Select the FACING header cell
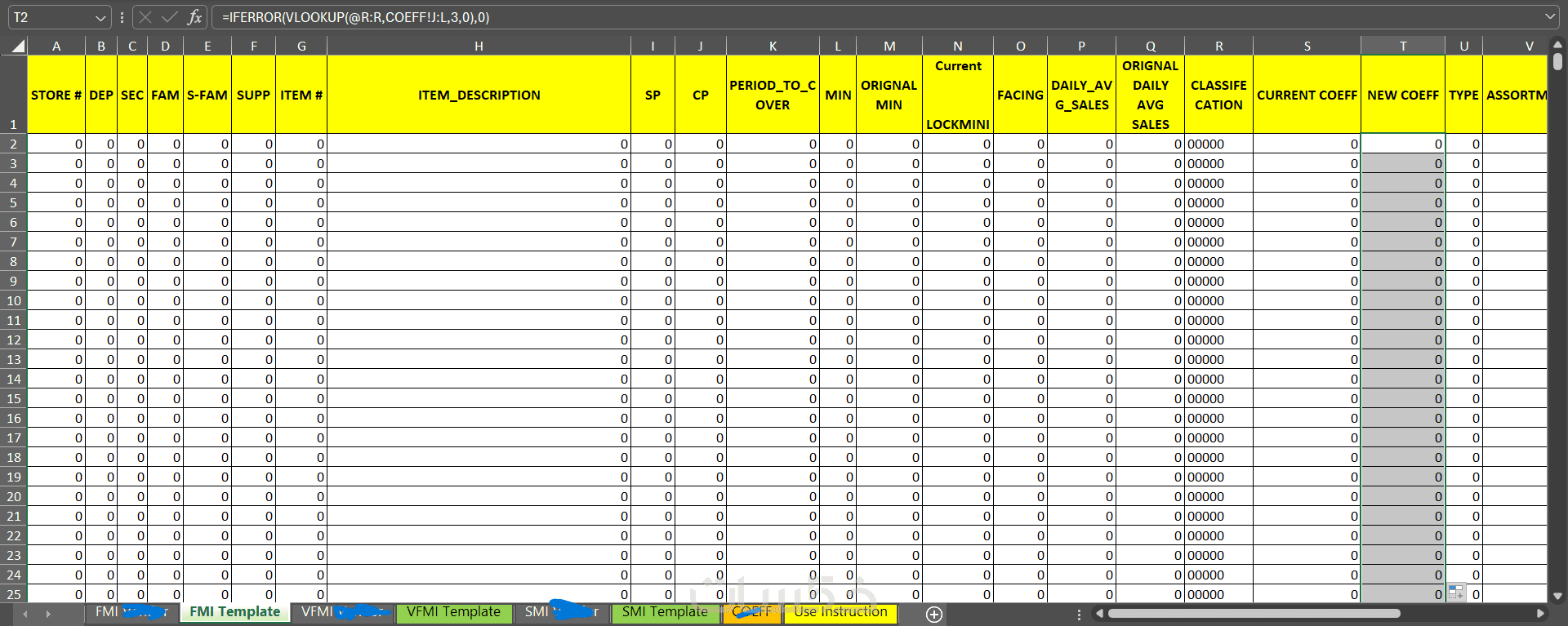The image size is (1568, 626). pyautogui.click(x=1020, y=95)
